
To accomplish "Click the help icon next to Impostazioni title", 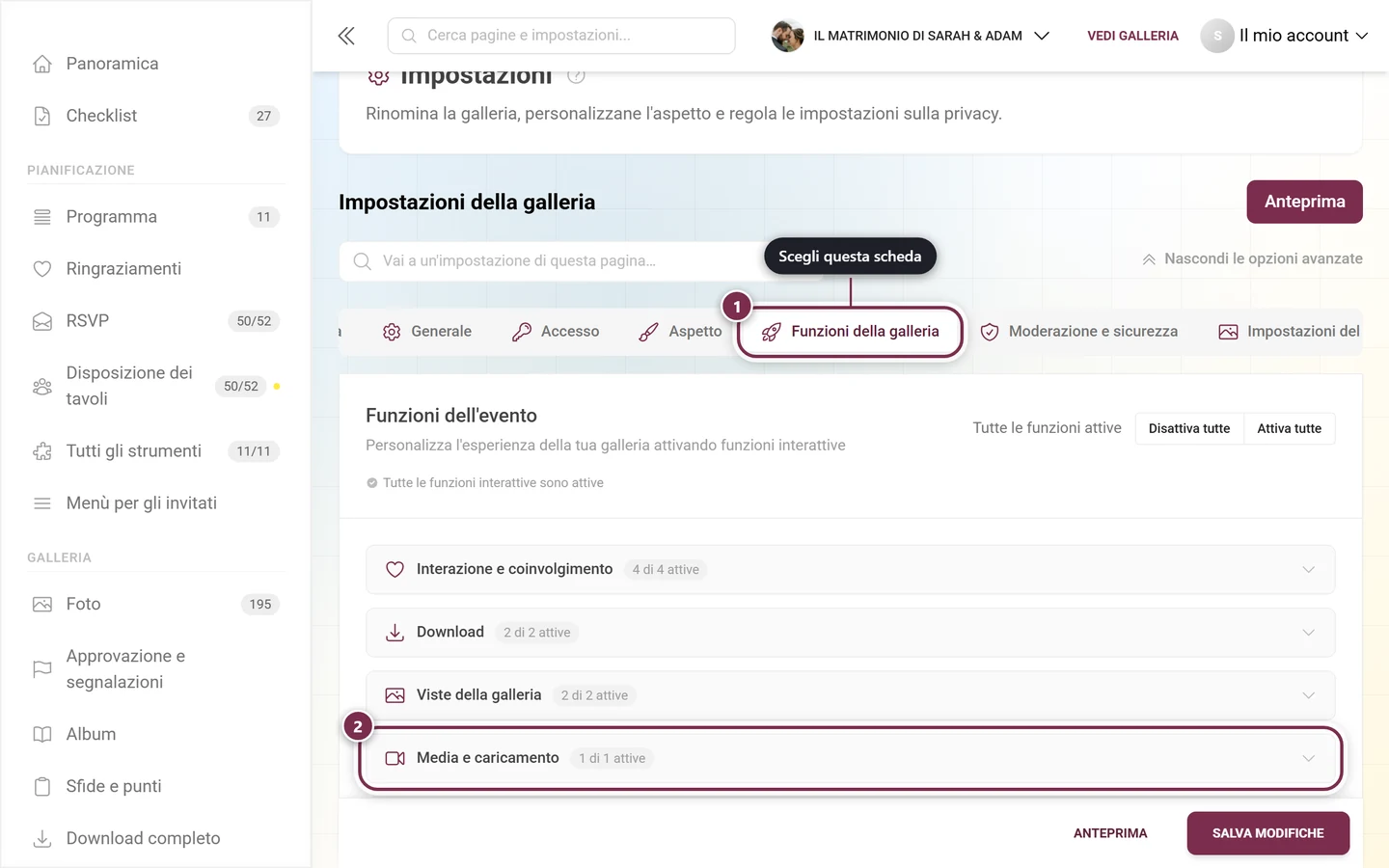I will coord(576,75).
